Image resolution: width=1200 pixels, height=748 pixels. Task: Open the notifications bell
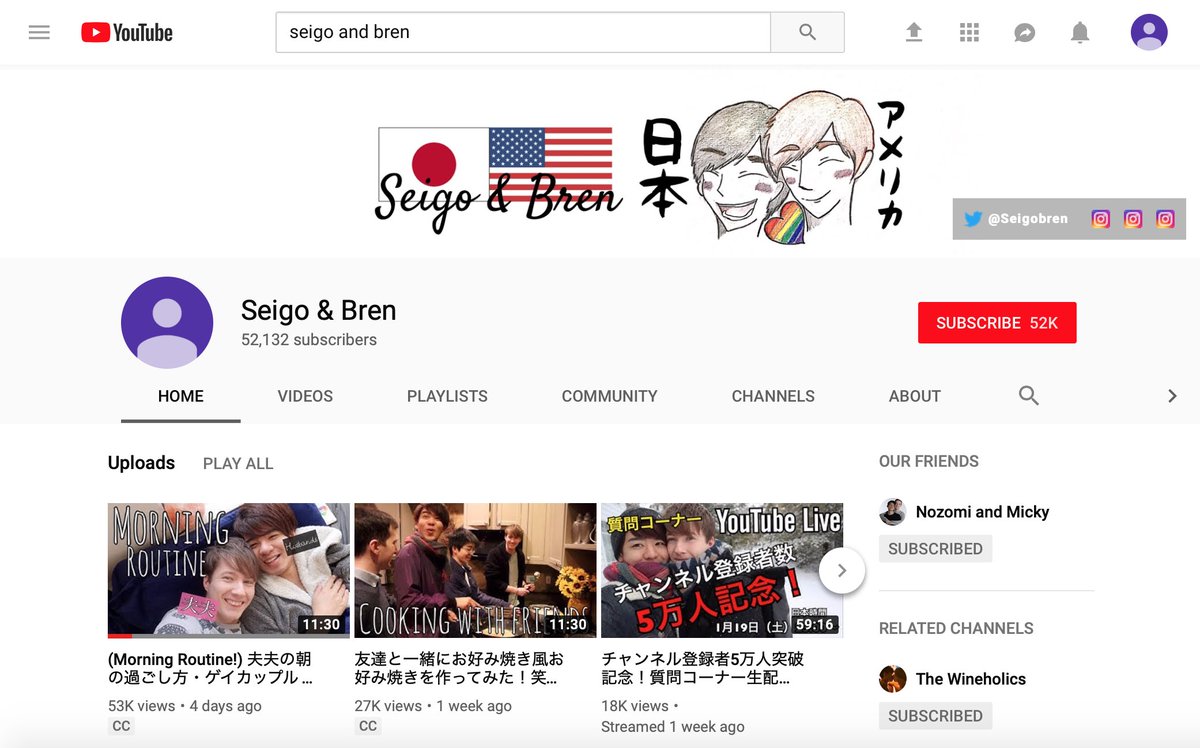tap(1079, 33)
